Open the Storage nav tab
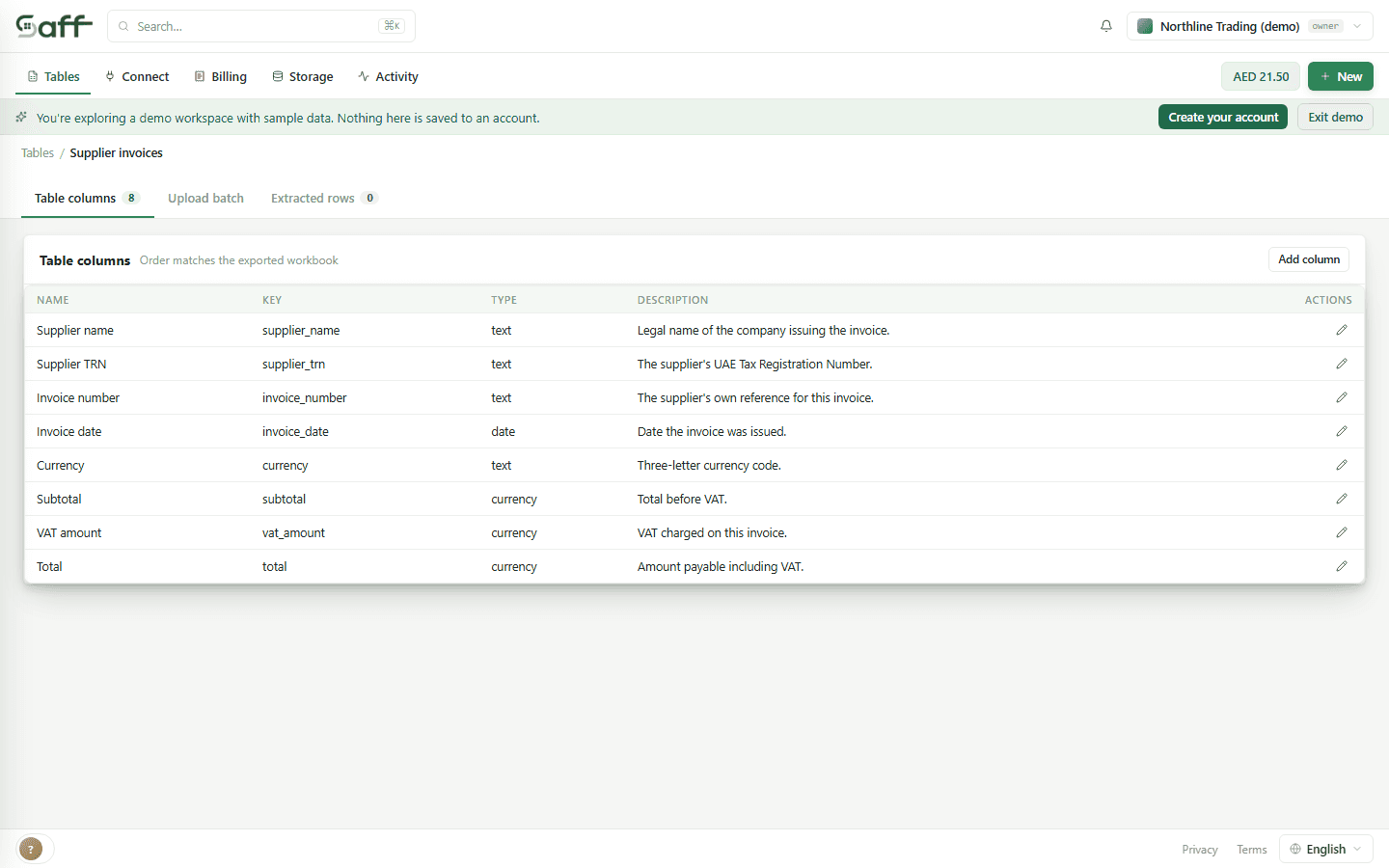The height and width of the screenshot is (868, 1389). (303, 76)
